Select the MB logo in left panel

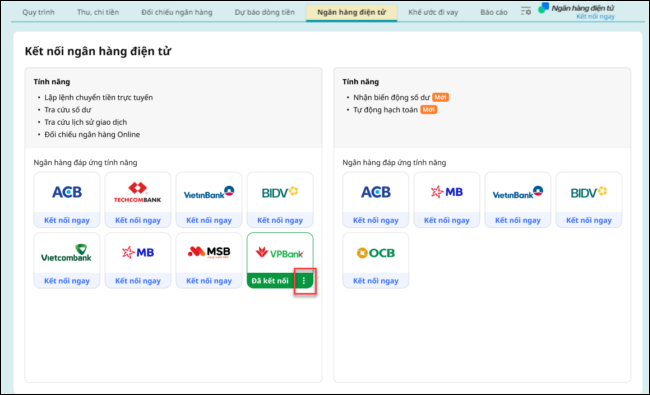[x=138, y=252]
